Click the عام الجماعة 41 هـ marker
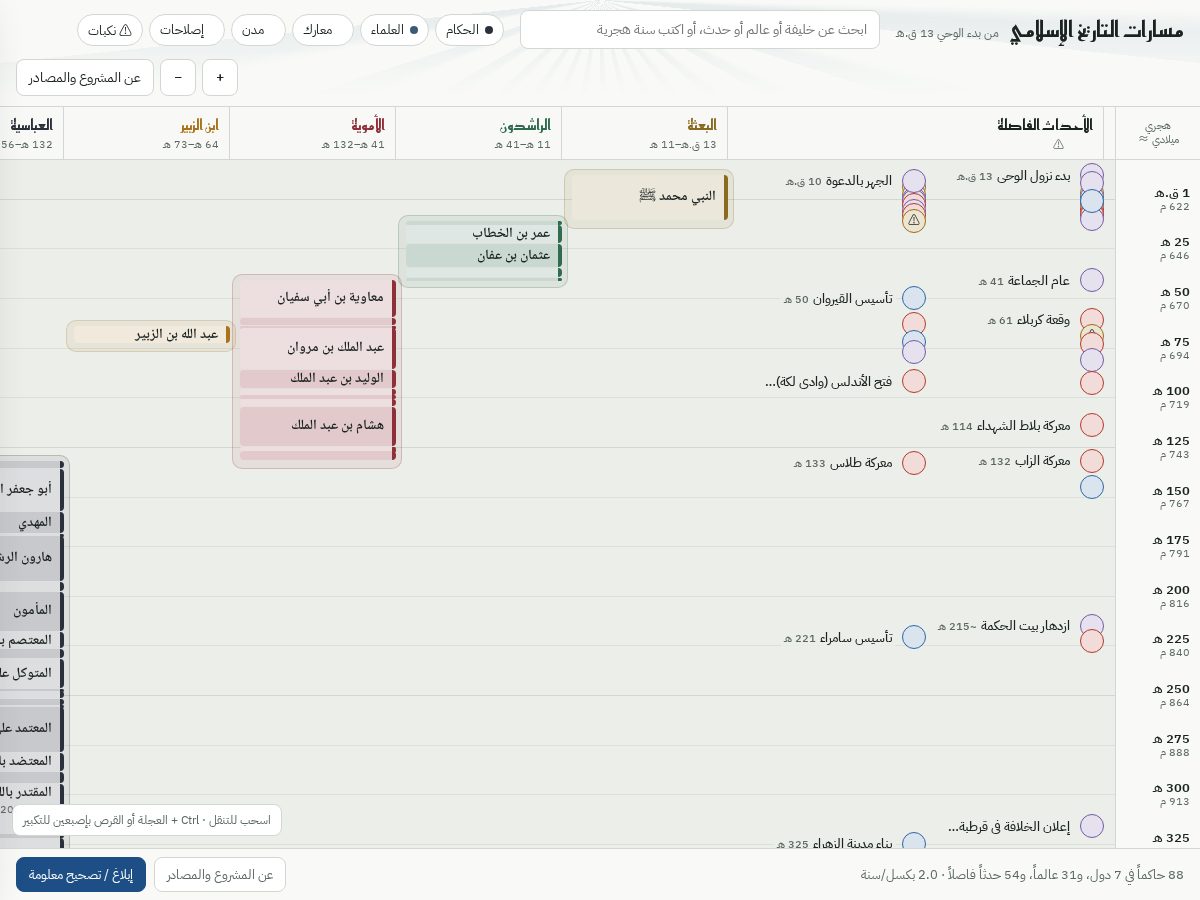Image resolution: width=1200 pixels, height=900 pixels. [x=1092, y=280]
